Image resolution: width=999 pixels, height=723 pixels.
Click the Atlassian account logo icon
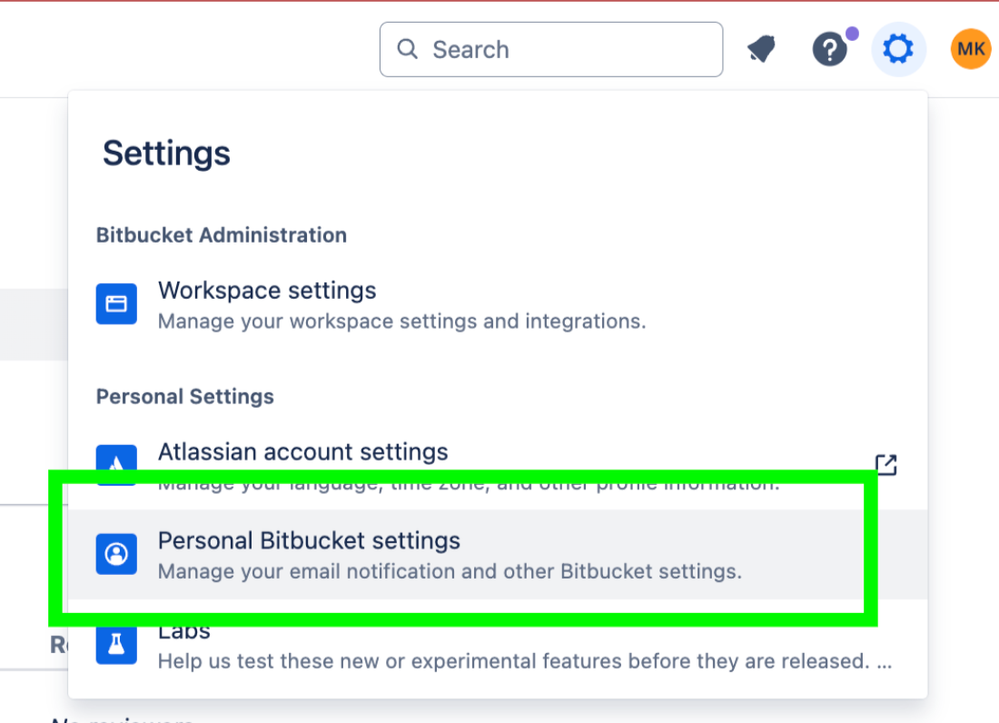[x=116, y=459]
